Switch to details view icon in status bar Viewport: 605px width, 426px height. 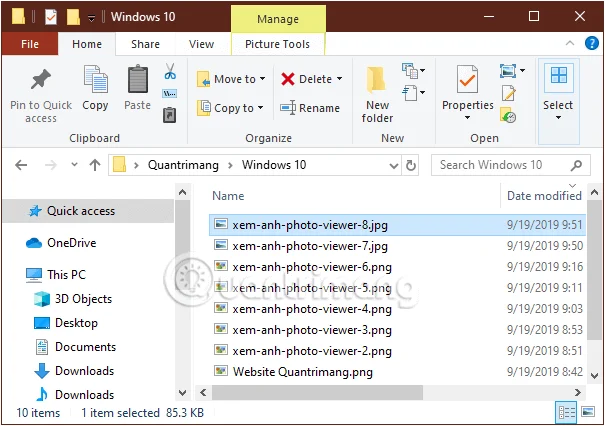567,412
